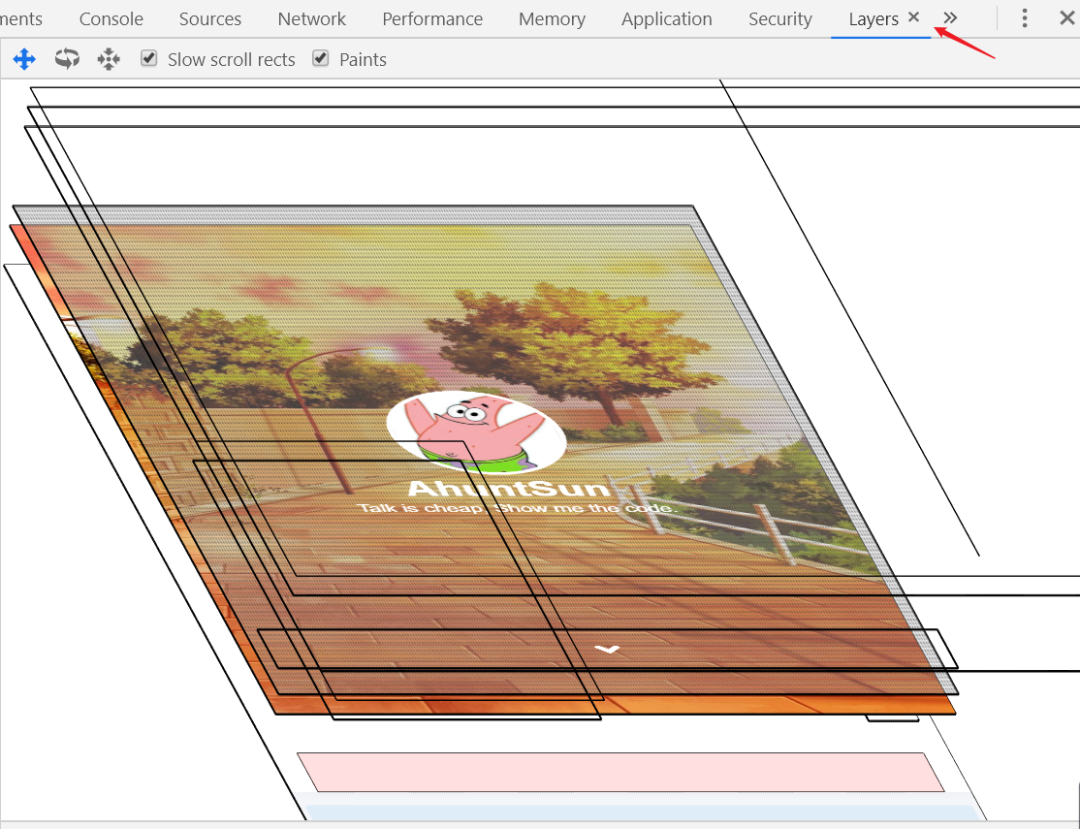This screenshot has height=829, width=1080.
Task: Click the AhuntSun title text
Action: coord(508,489)
